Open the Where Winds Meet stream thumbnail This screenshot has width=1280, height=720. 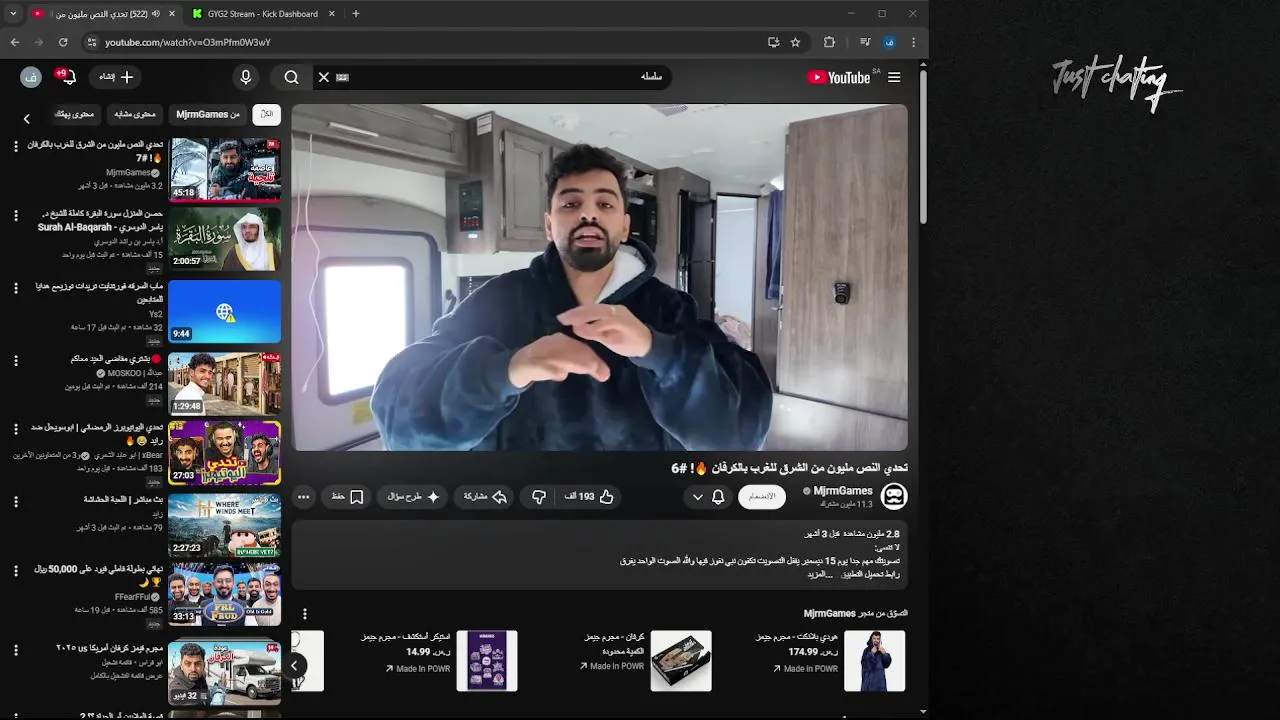224,524
